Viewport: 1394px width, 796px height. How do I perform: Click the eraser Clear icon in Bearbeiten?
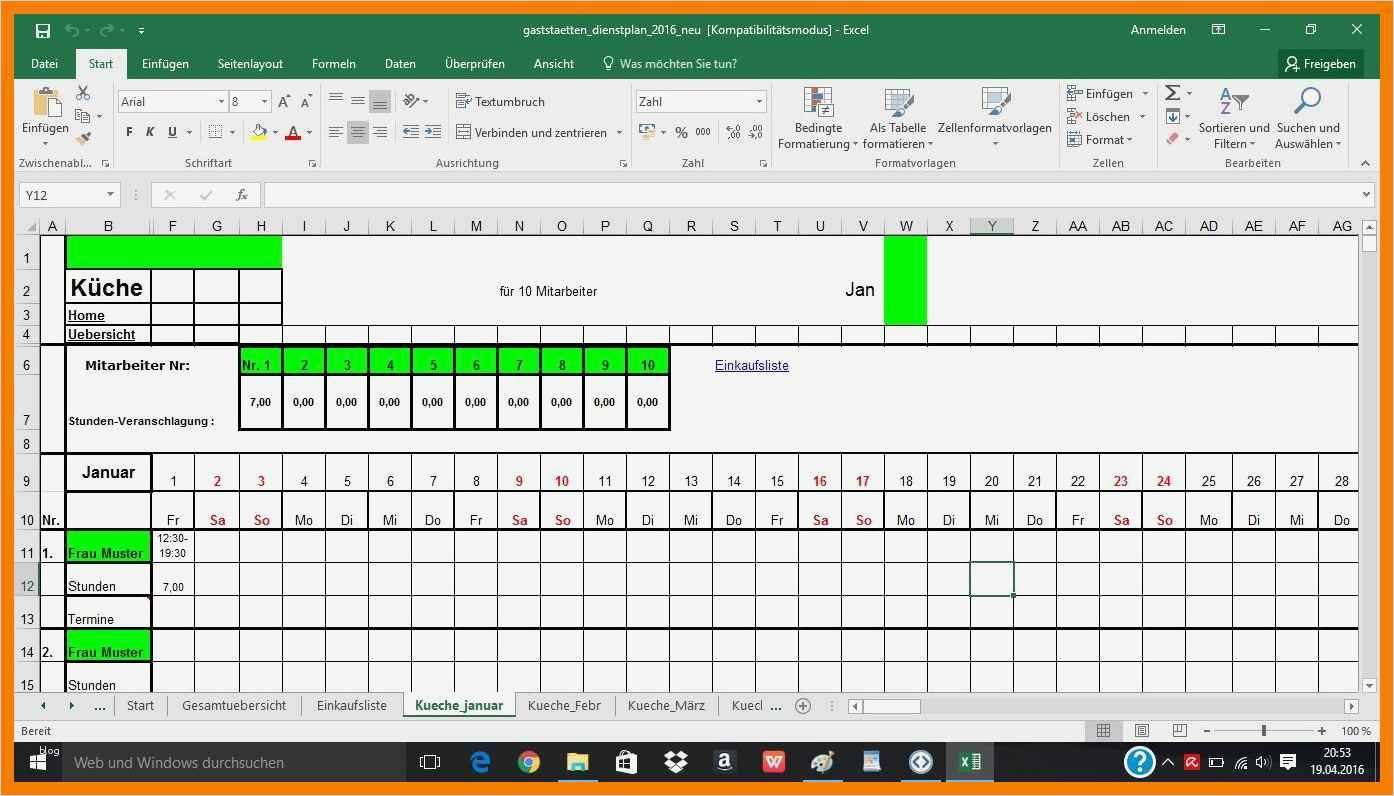1172,139
